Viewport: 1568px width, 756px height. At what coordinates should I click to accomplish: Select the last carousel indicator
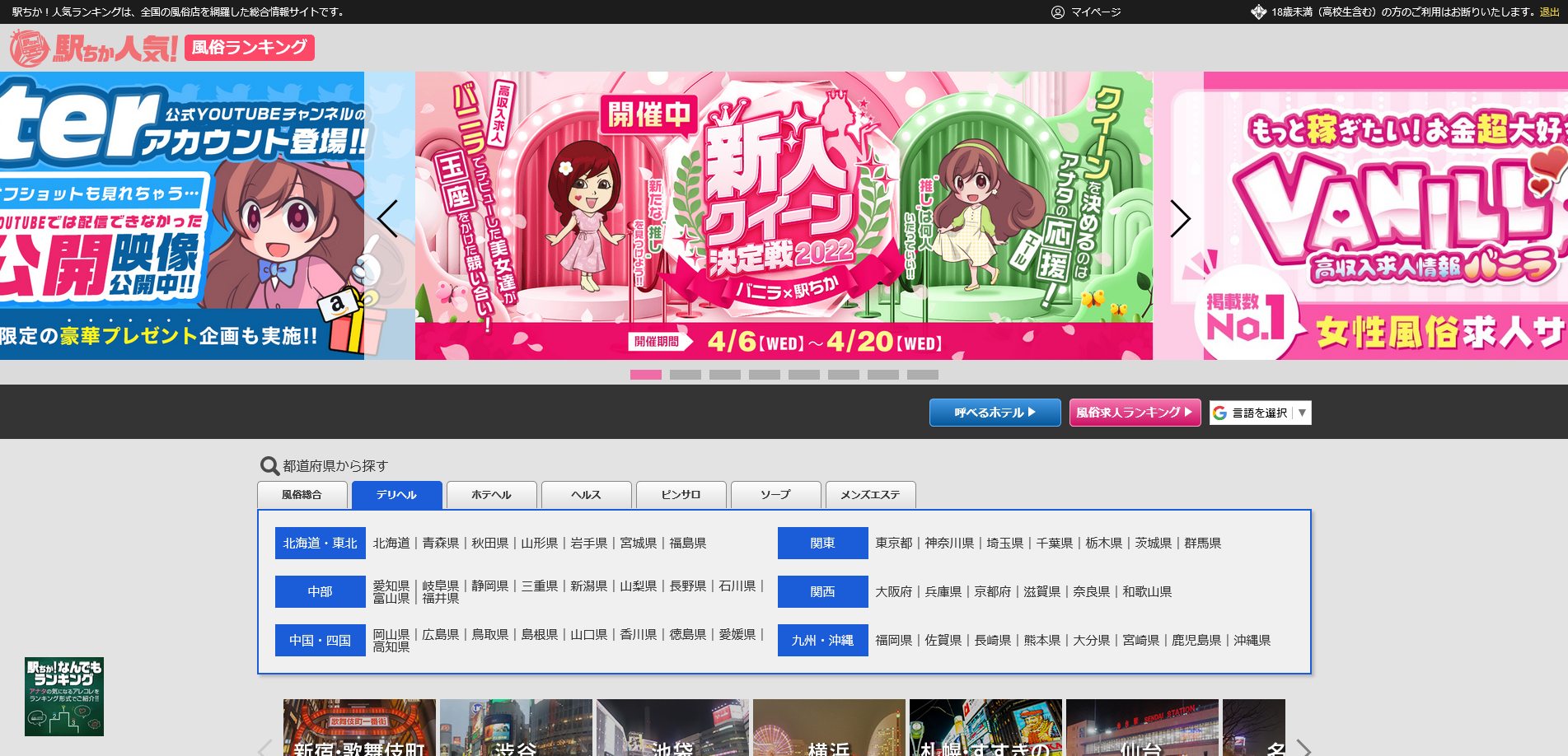(923, 375)
